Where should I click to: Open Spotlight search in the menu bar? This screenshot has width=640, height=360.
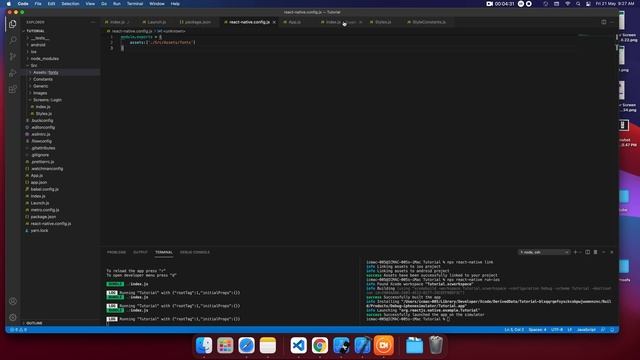(x=578, y=4)
